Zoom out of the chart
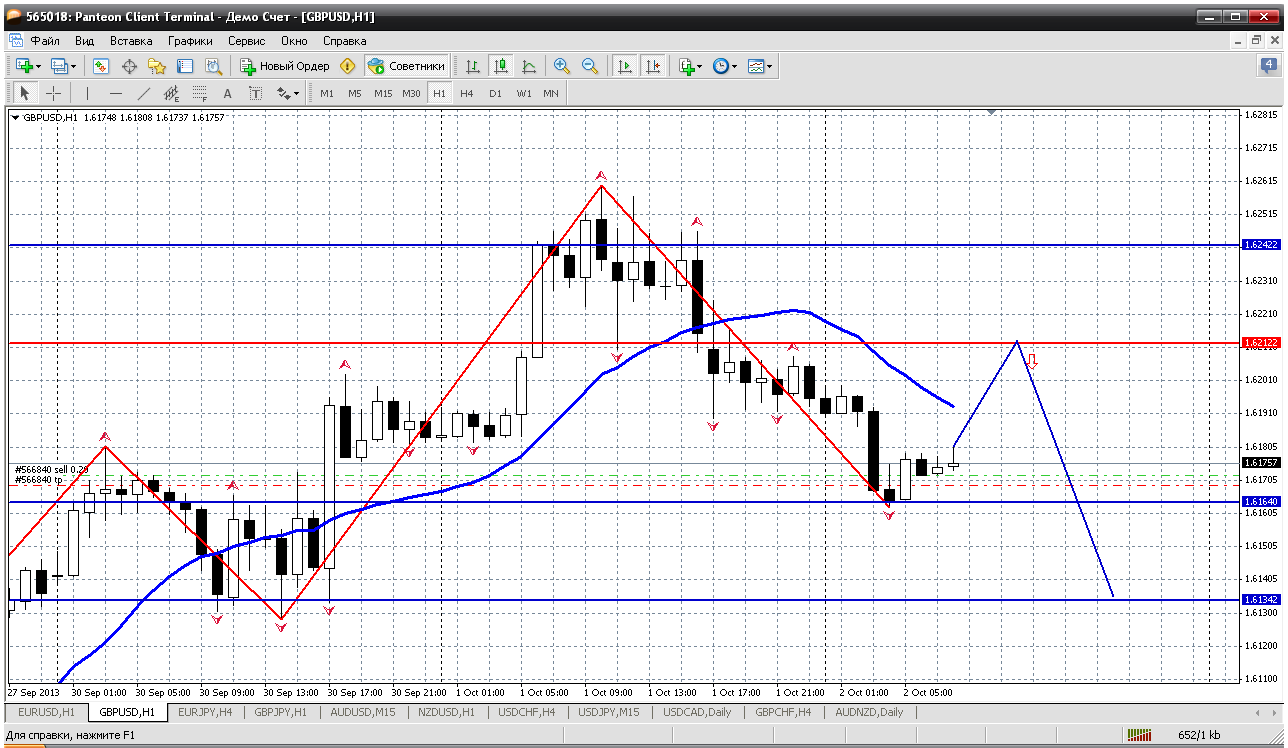1288x748 pixels. [x=590, y=66]
